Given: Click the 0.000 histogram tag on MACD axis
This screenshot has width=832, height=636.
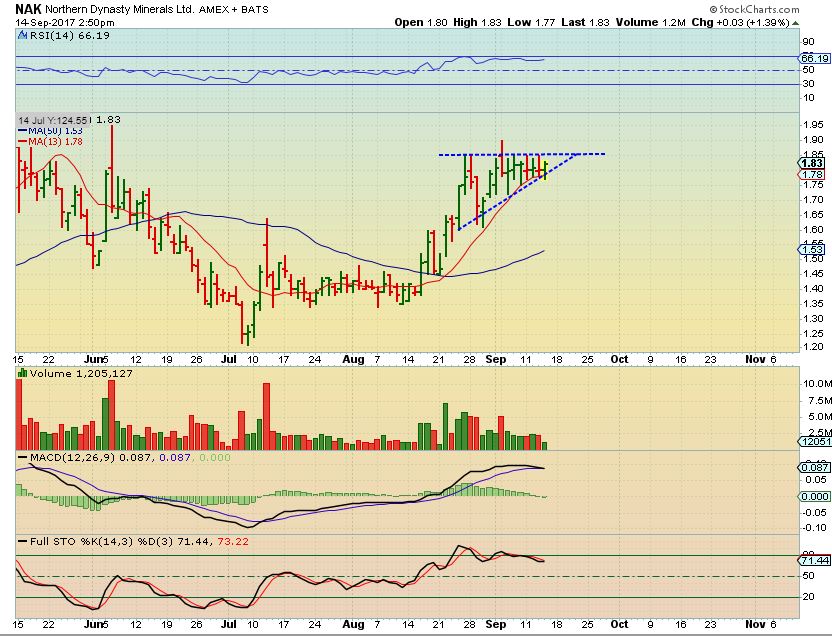Looking at the screenshot, I should (x=815, y=496).
